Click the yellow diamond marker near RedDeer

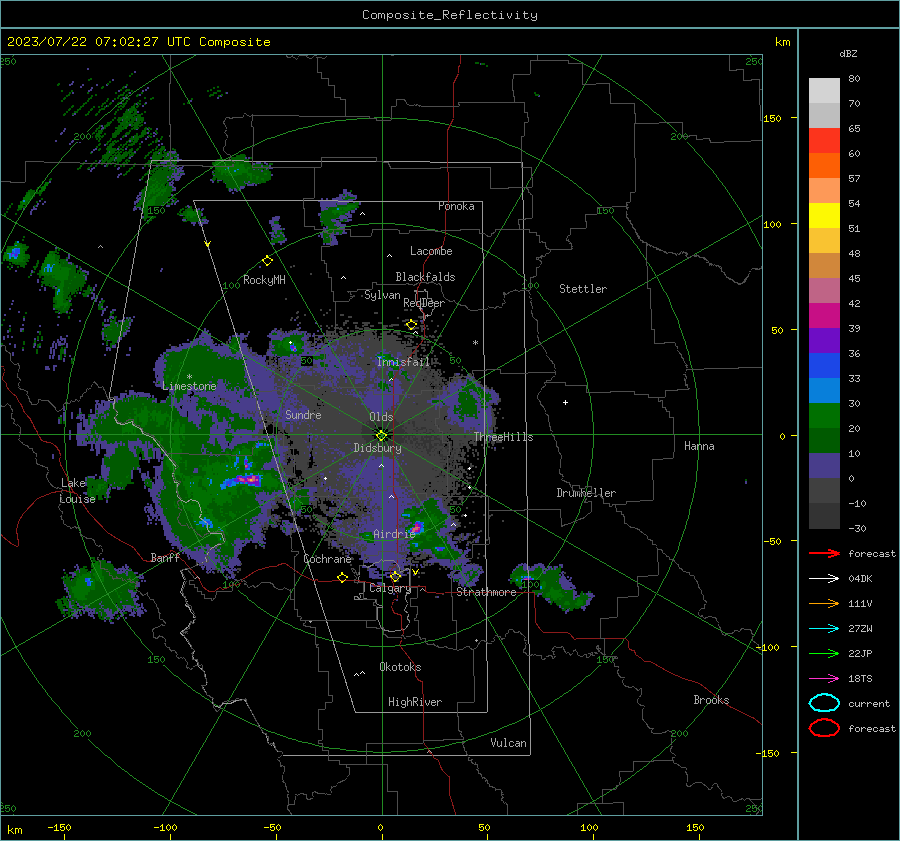point(411,325)
